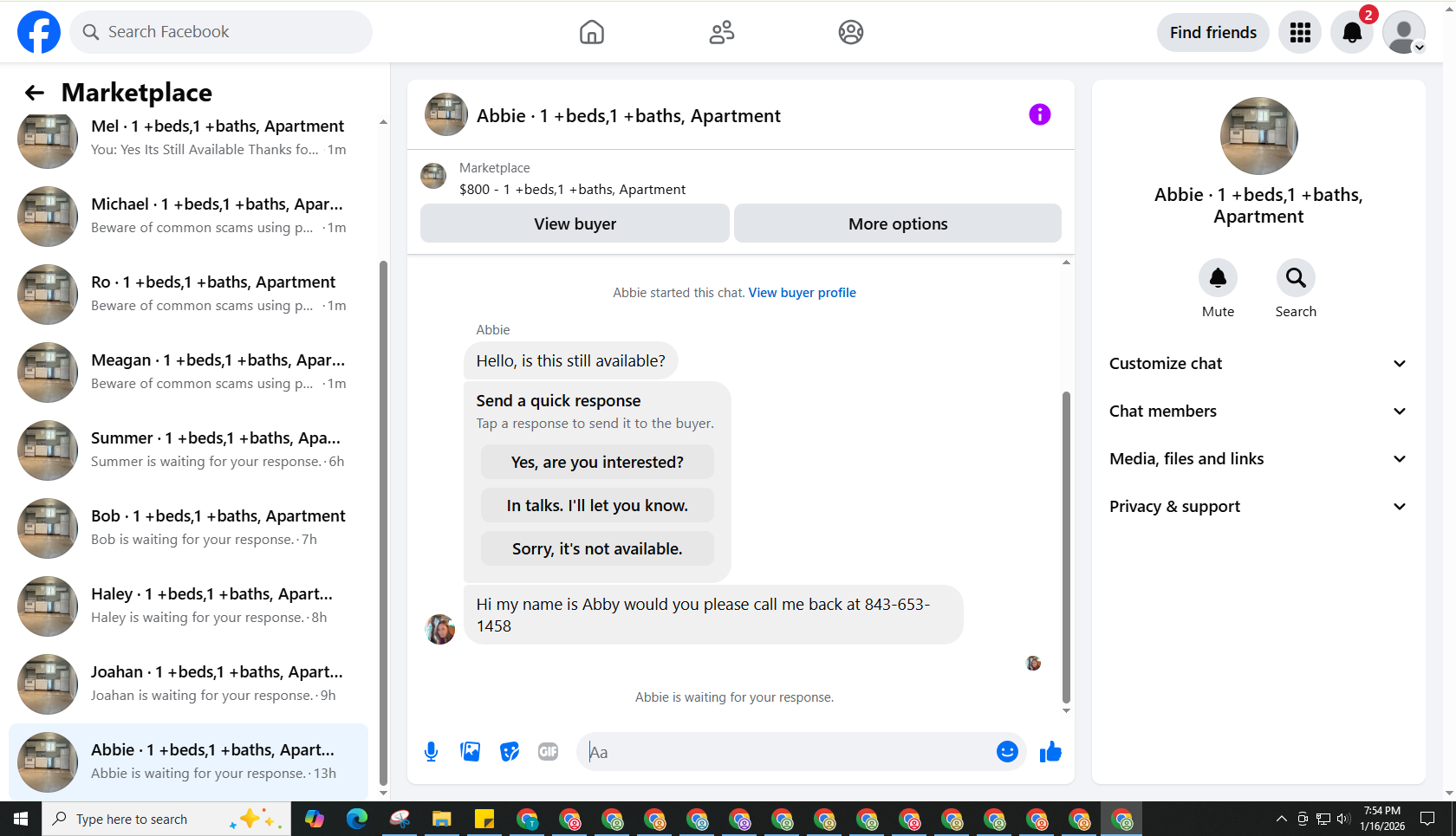
Task: Choose a sticker icon
Action: pyautogui.click(x=510, y=752)
